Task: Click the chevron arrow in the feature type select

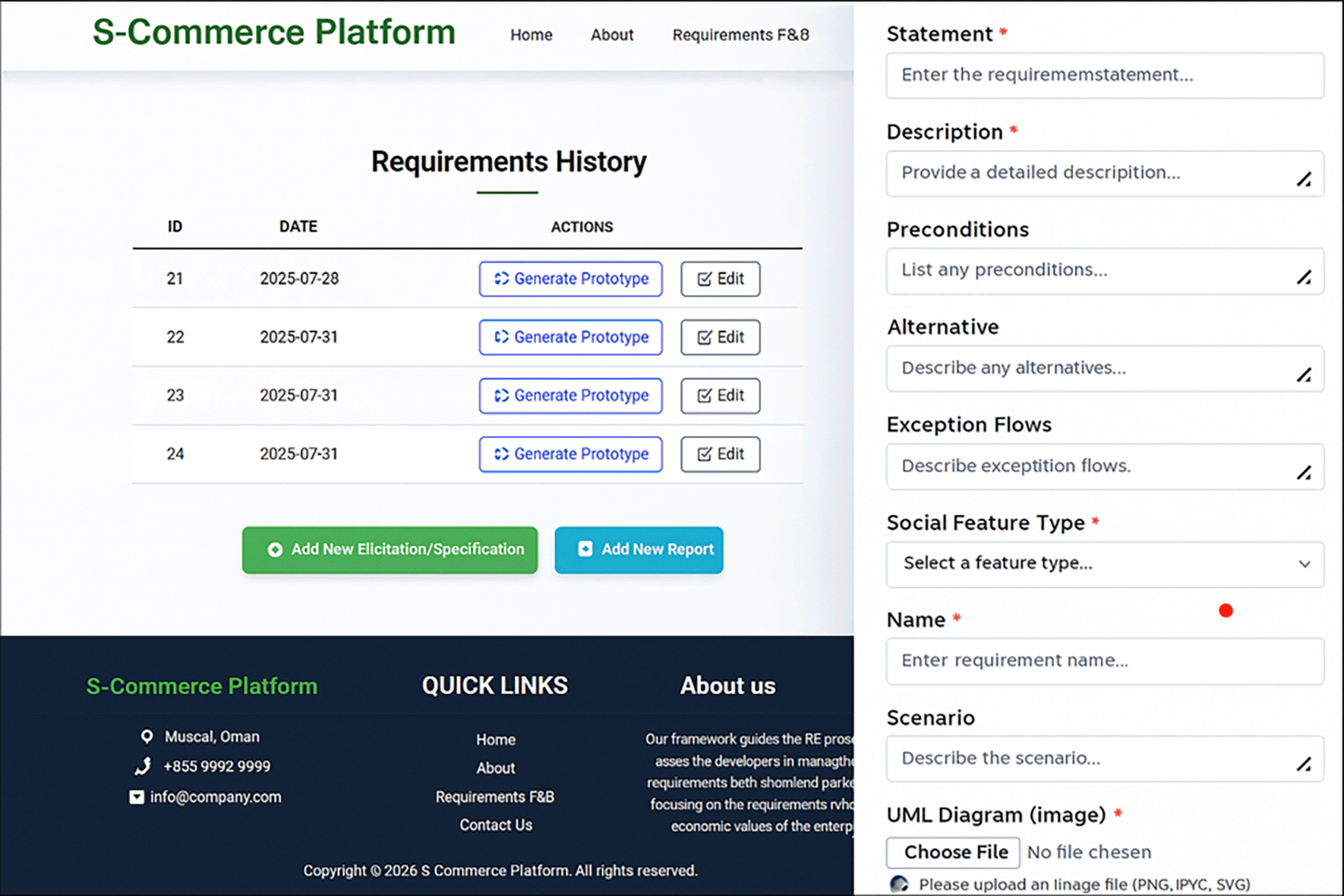Action: click(x=1304, y=564)
